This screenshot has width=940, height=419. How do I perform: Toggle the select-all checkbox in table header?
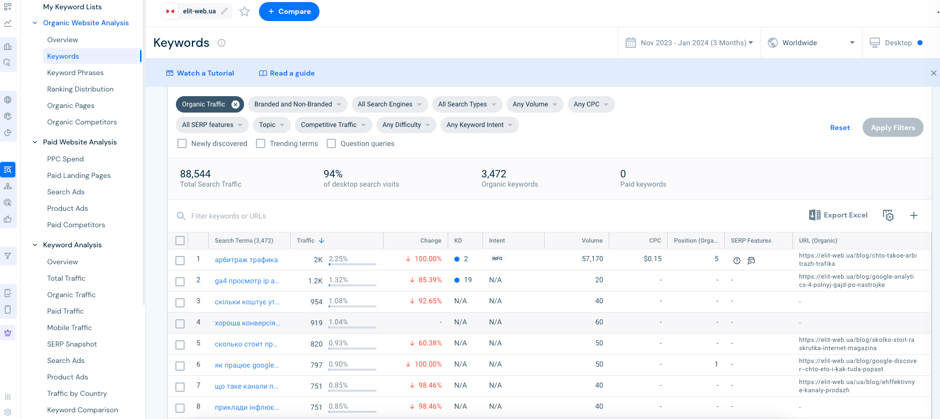[180, 240]
